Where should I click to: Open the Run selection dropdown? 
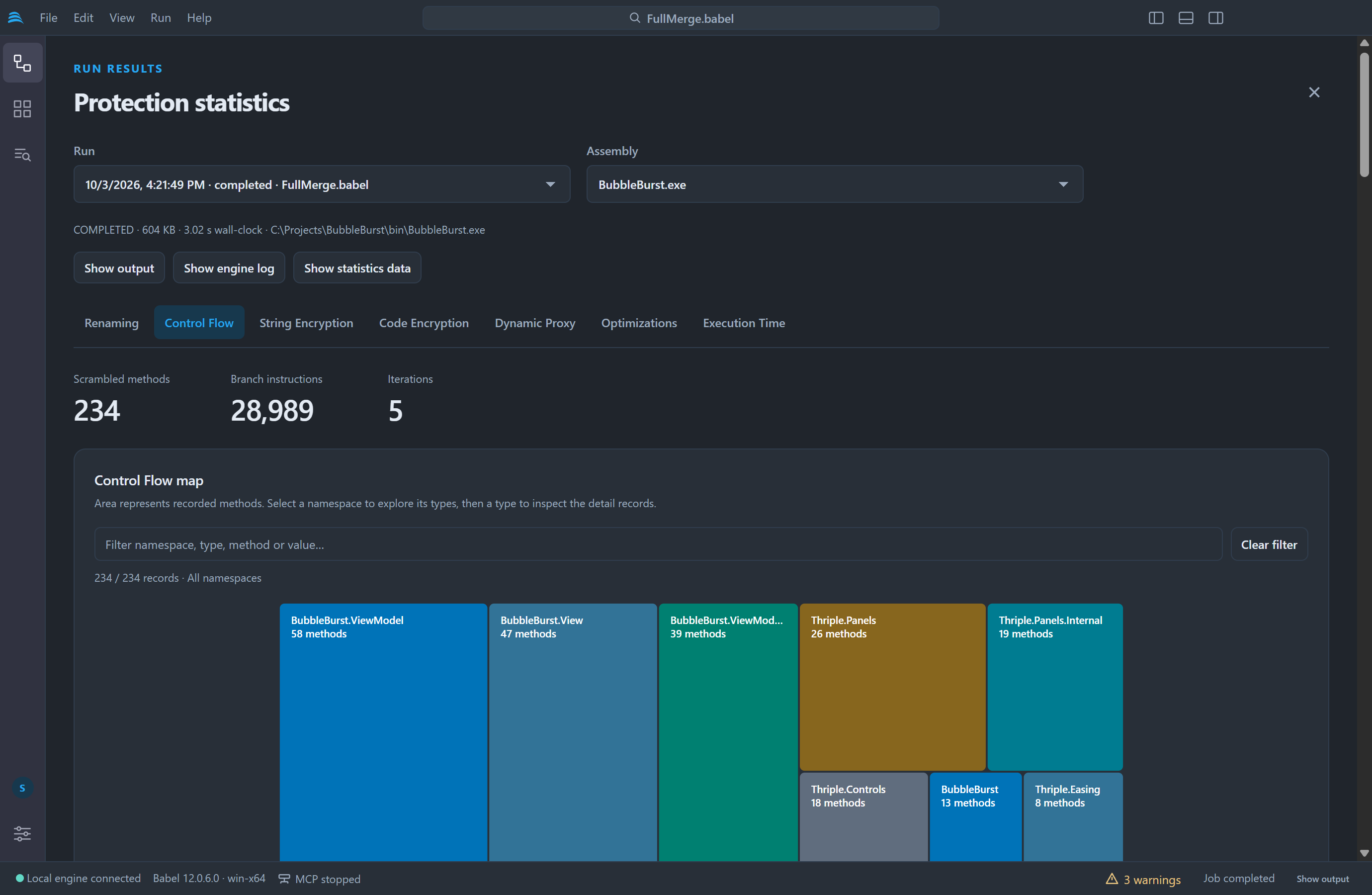coord(322,184)
